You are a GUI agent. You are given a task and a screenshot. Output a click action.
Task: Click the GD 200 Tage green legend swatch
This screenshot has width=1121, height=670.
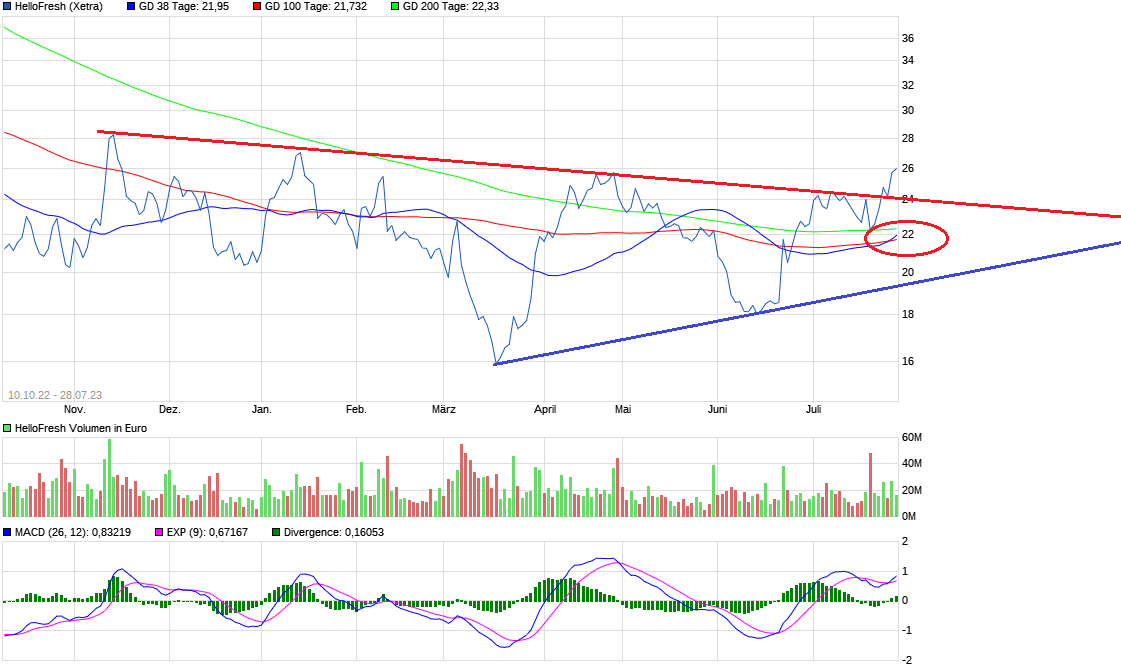click(x=395, y=6)
